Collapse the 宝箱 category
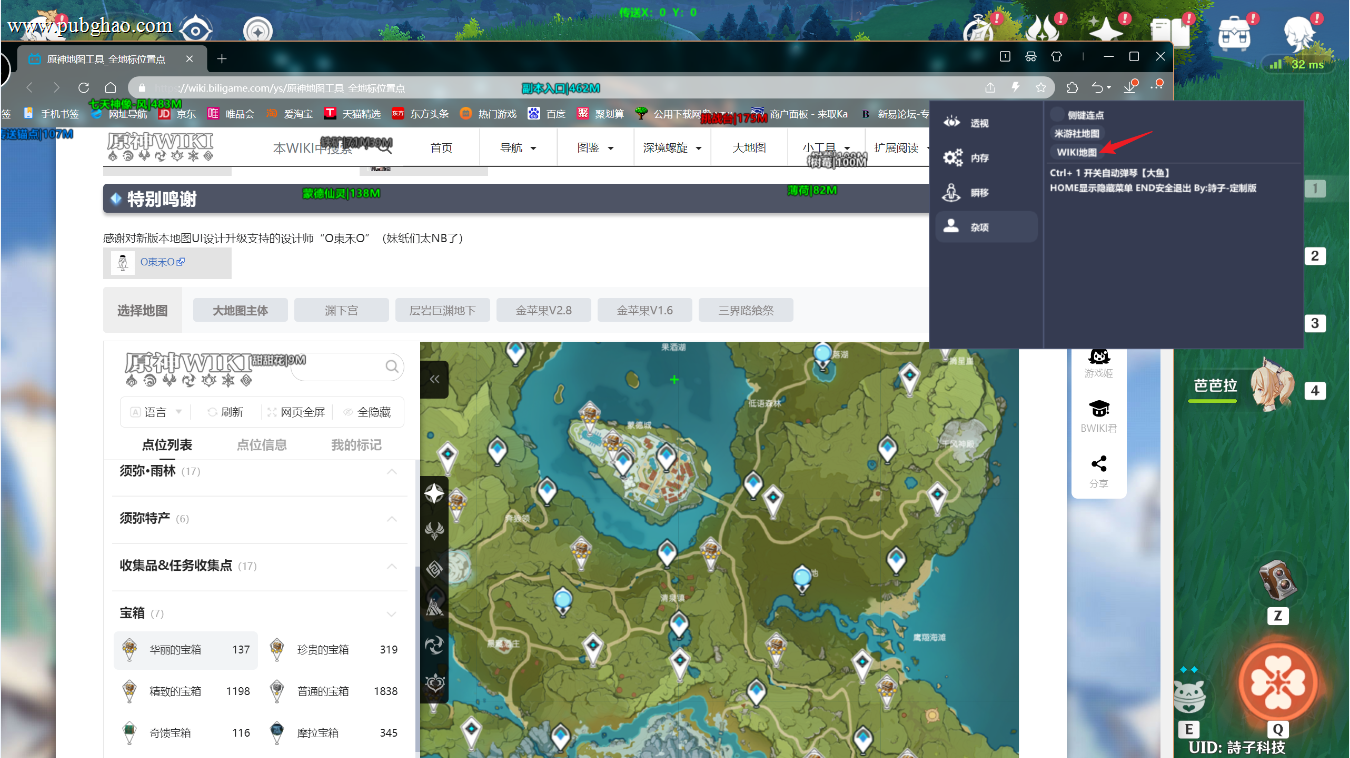Viewport: 1350px width, 758px height. coord(260,613)
